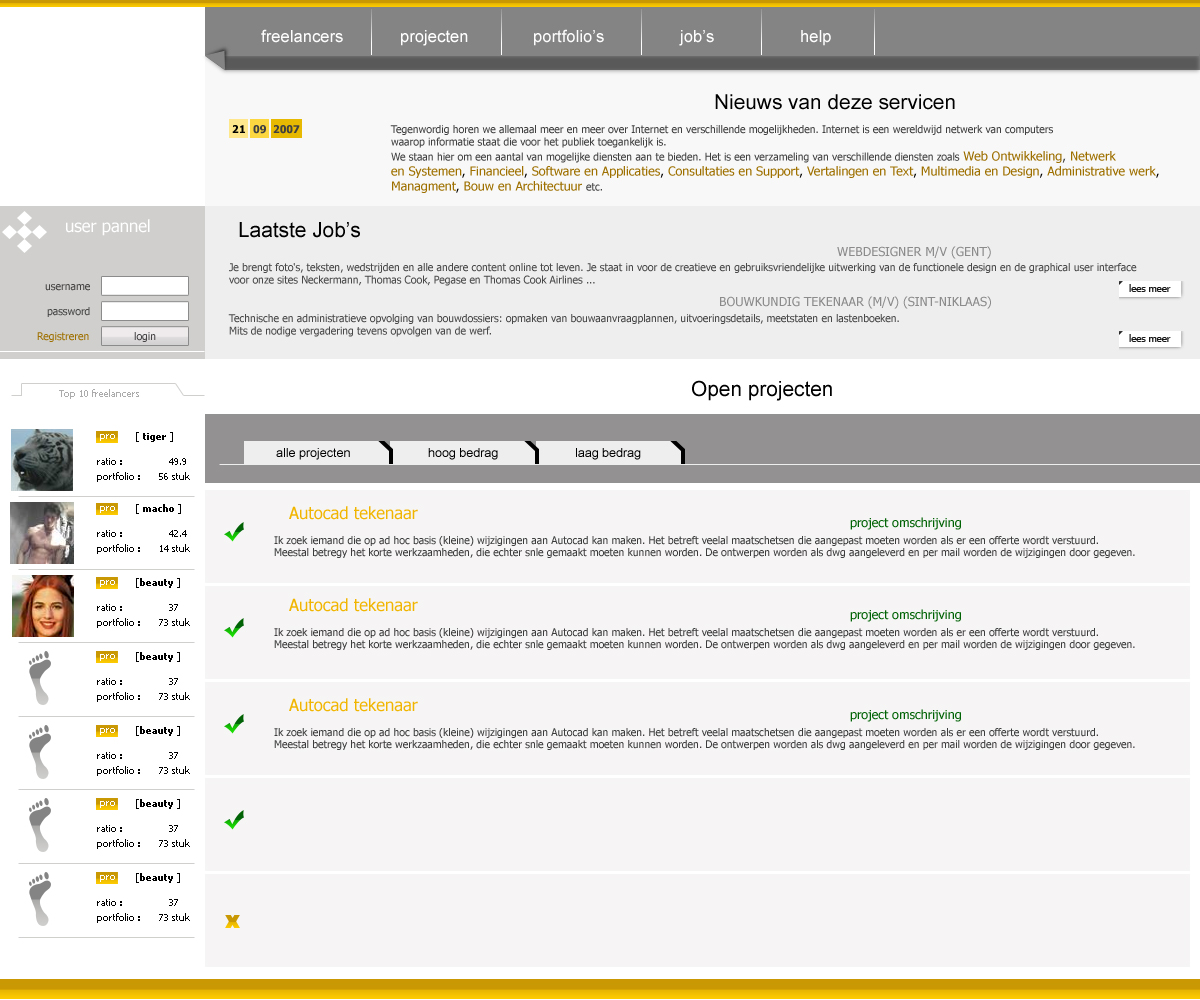1200x1000 pixels.
Task: Go to the projecten menu item
Action: click(434, 36)
